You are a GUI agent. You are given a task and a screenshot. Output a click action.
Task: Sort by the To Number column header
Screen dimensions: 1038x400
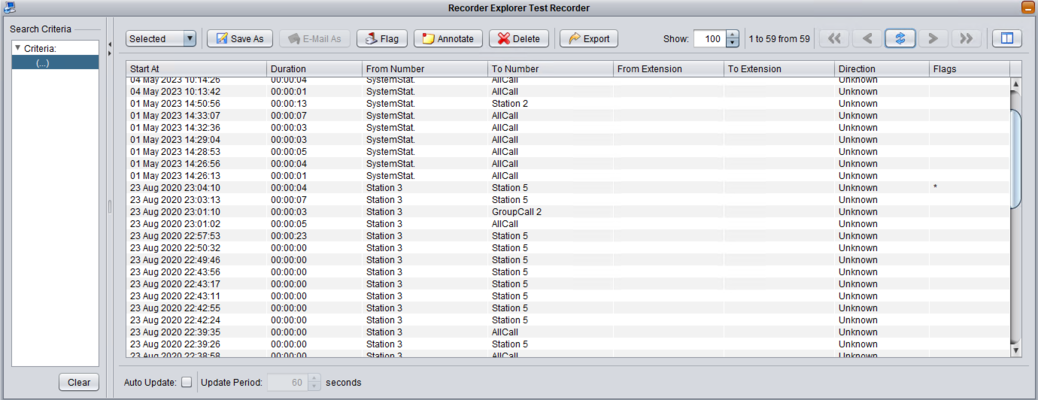pos(550,69)
